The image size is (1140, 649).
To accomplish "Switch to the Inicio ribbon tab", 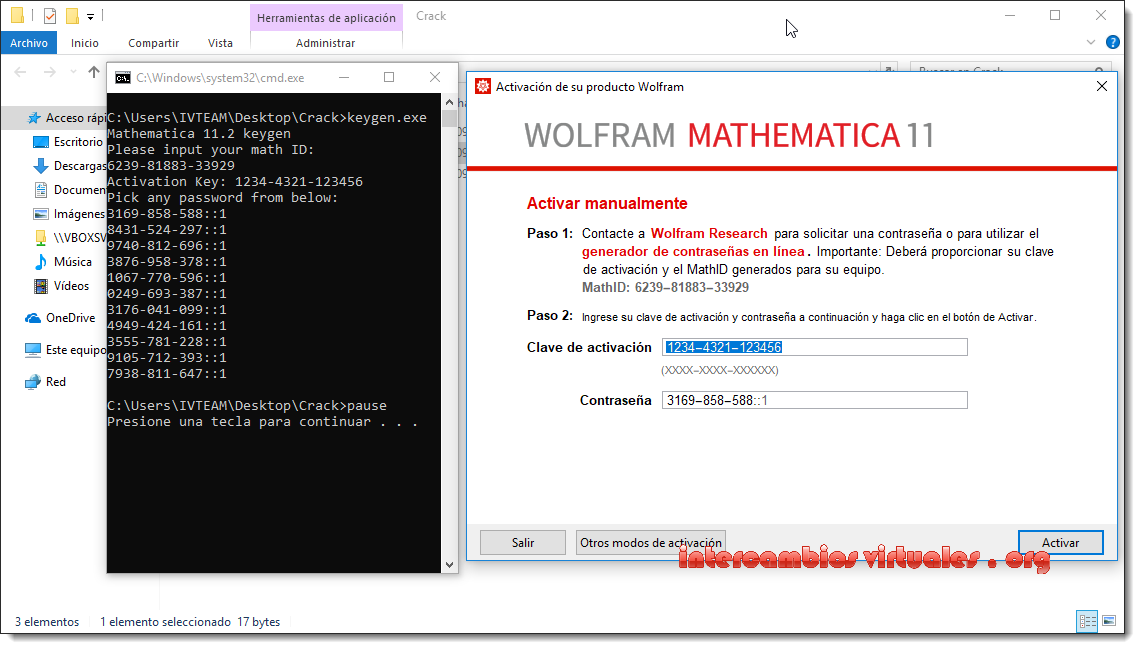I will (84, 43).
